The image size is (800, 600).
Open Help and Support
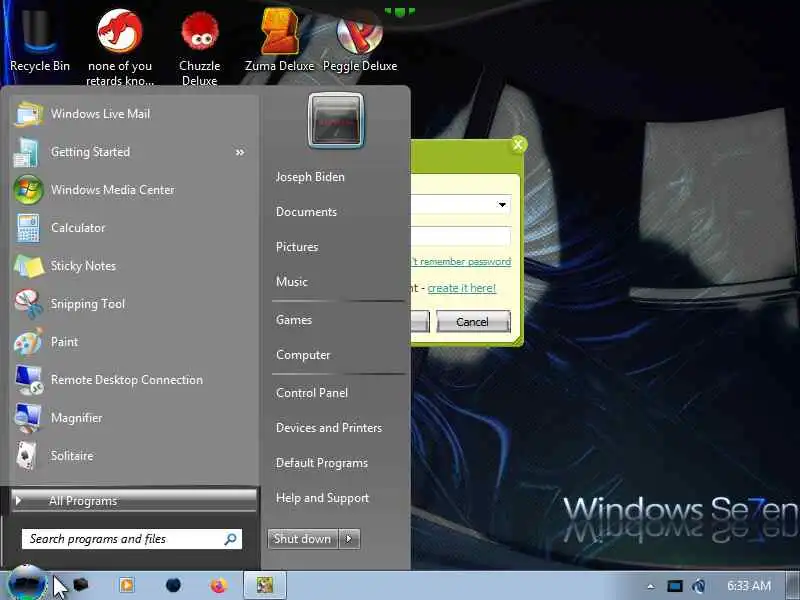tap(322, 498)
